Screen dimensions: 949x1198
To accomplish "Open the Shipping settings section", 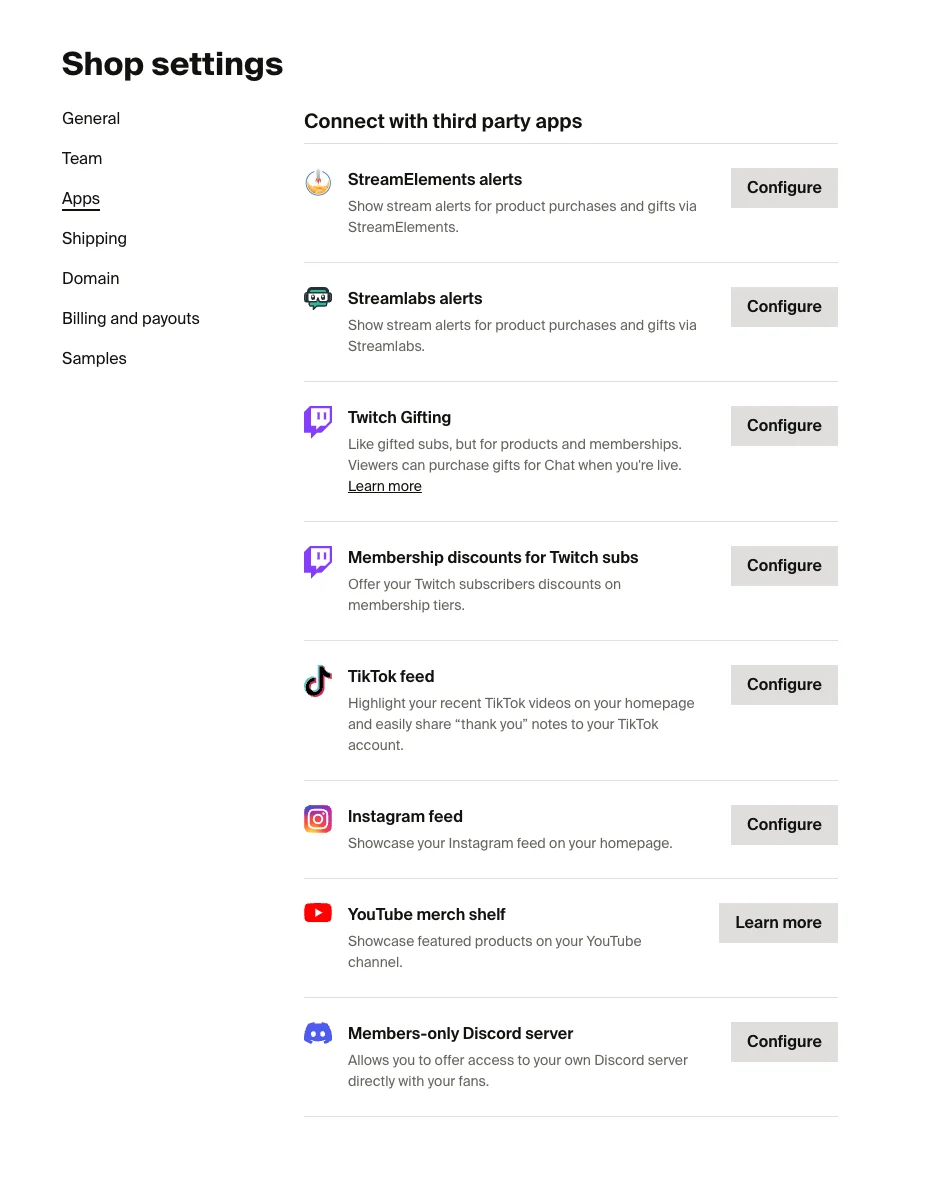I will (x=94, y=238).
